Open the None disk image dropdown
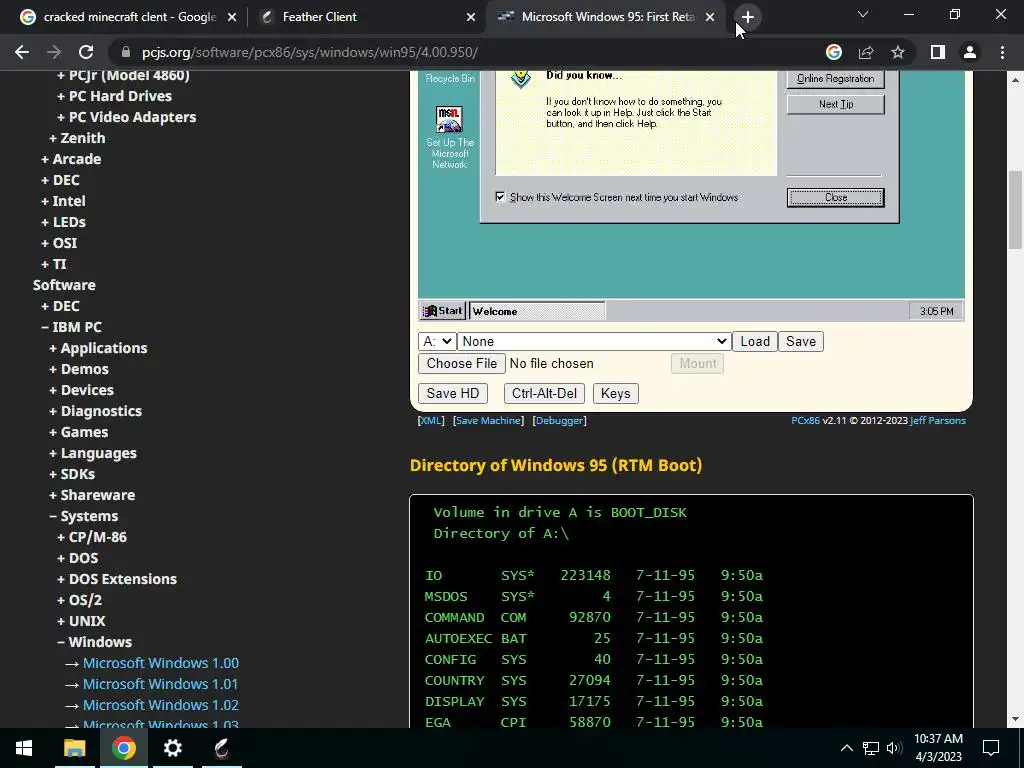The width and height of the screenshot is (1024, 768). pyautogui.click(x=594, y=342)
